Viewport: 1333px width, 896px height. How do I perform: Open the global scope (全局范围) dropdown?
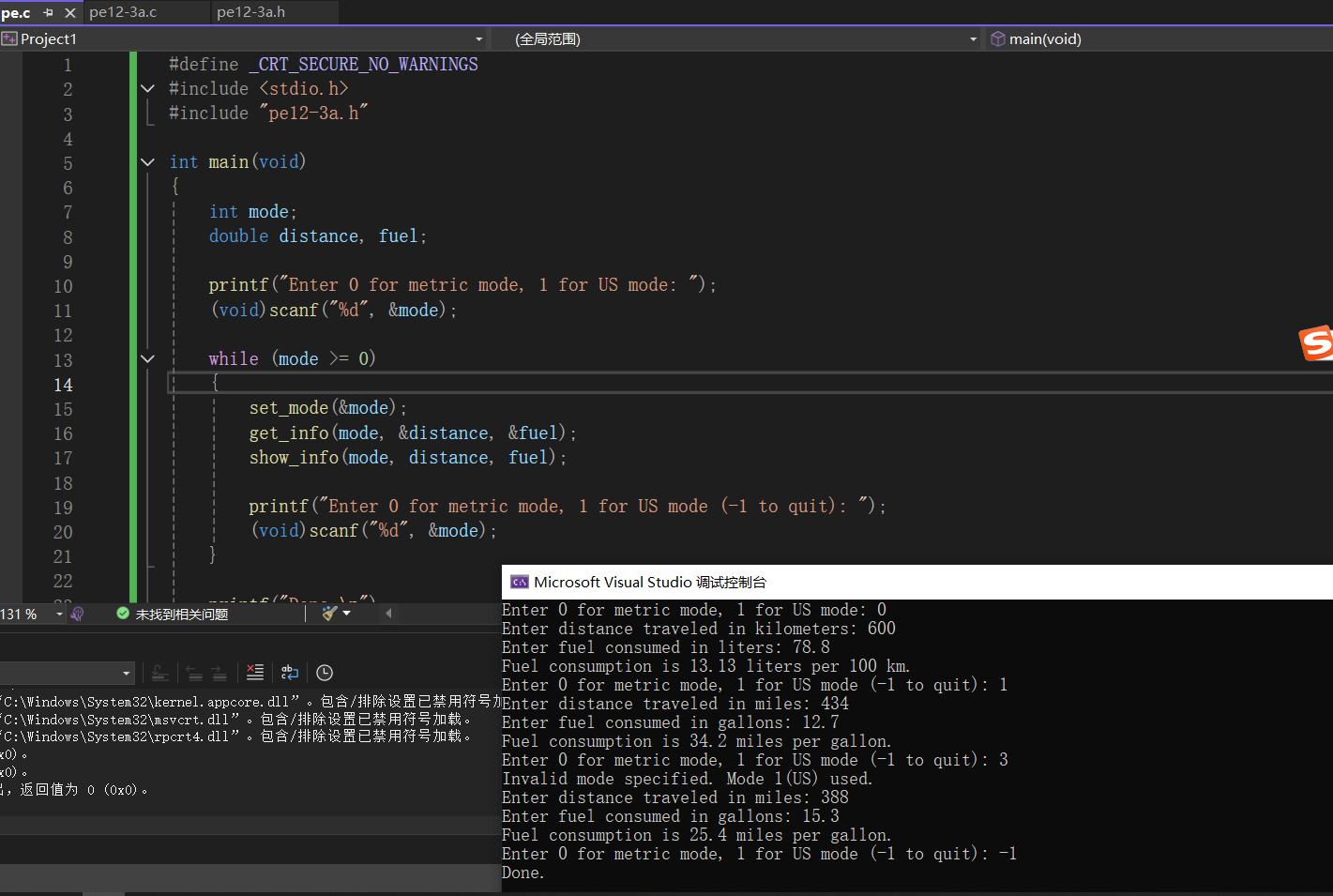(972, 39)
